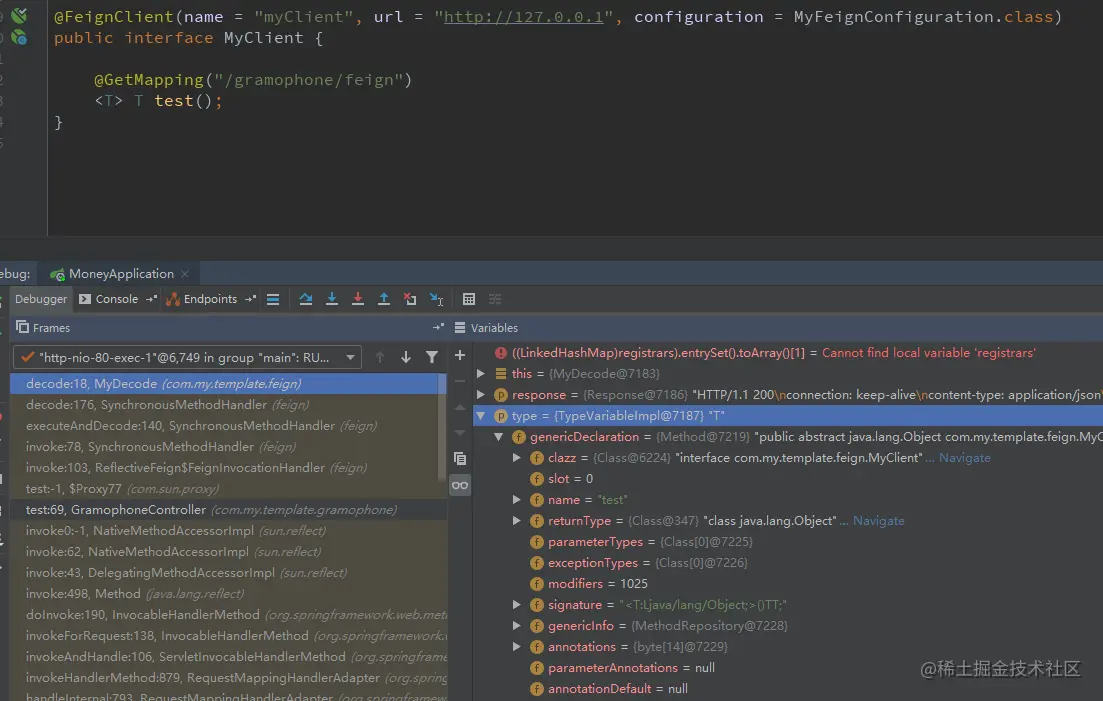
Task: Select frame test:-1, $Proxy77
Action: coord(229,489)
